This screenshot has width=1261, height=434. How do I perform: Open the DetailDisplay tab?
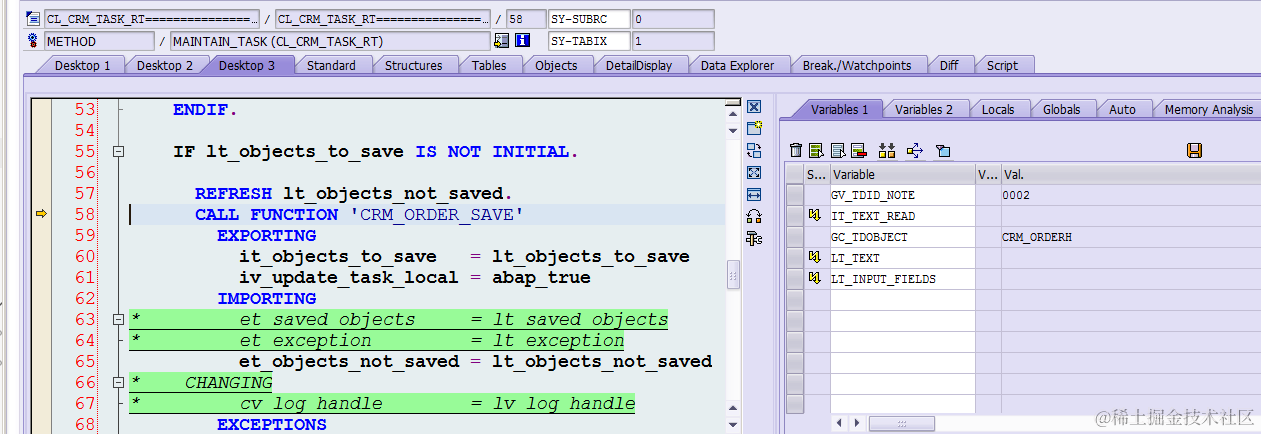click(x=639, y=65)
